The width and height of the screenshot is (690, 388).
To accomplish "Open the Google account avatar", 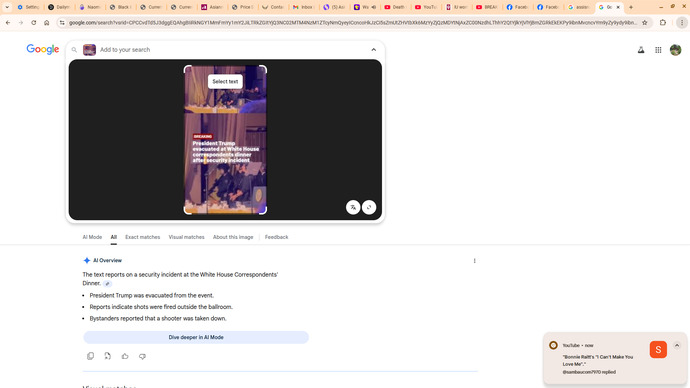I will (x=675, y=50).
